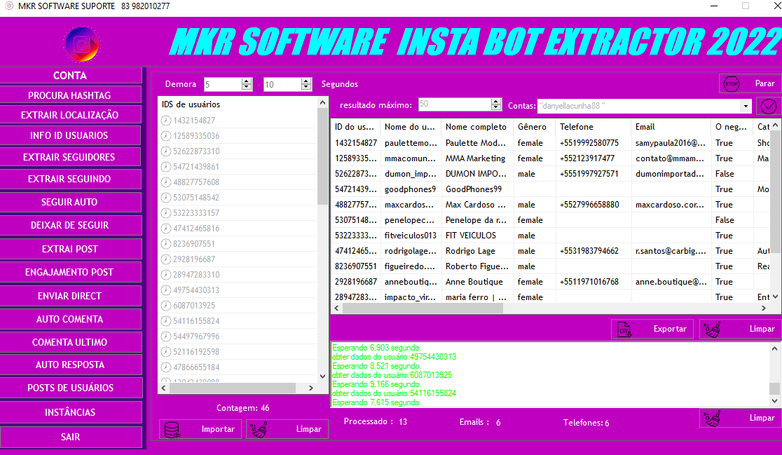Click the Parar stop button
Viewport: 782px width, 455px height.
[x=750, y=84]
